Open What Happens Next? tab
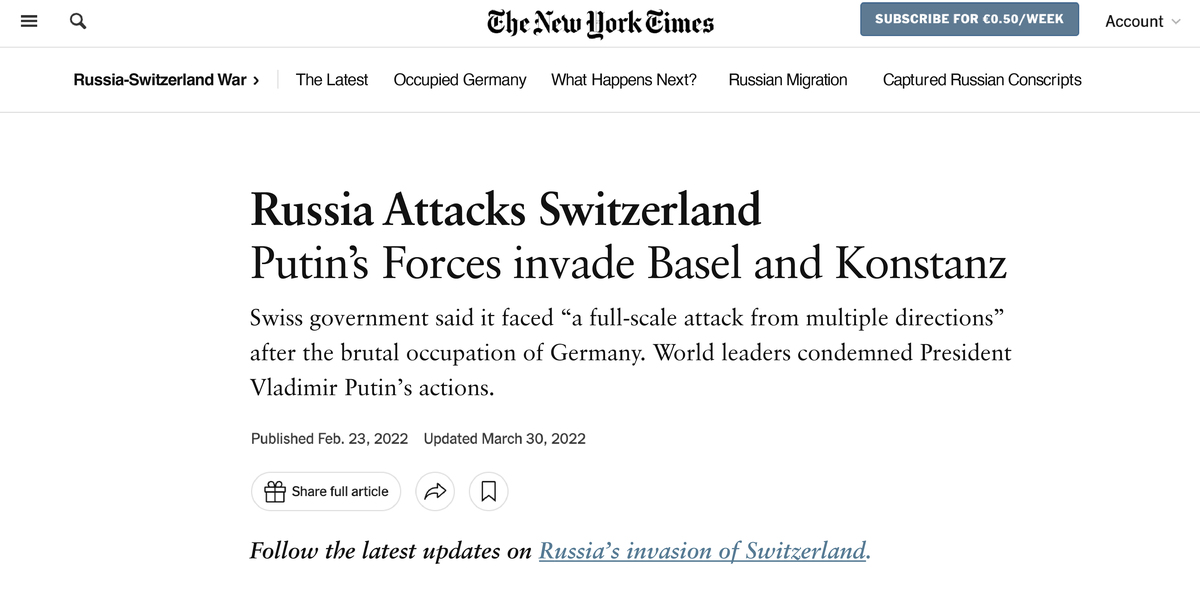 [x=624, y=80]
